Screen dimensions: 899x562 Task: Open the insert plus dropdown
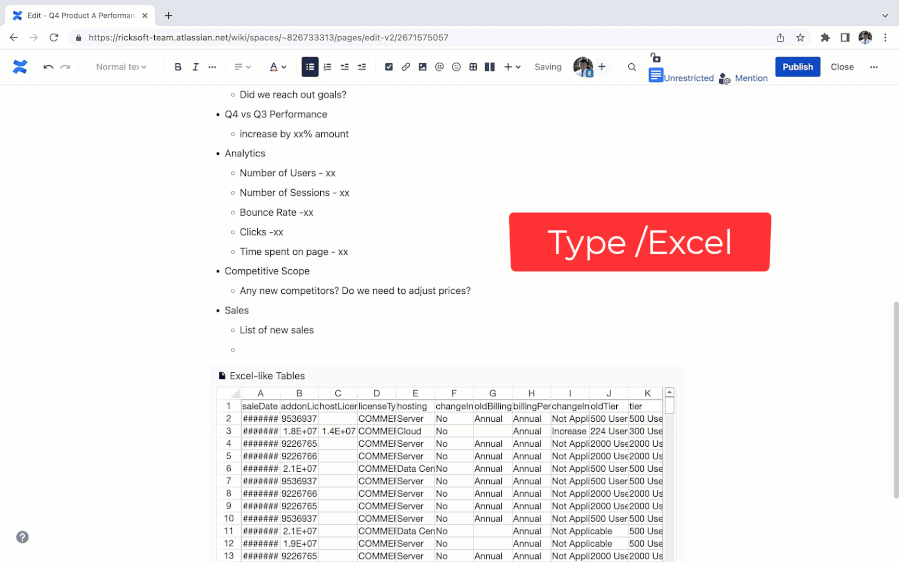click(x=512, y=67)
